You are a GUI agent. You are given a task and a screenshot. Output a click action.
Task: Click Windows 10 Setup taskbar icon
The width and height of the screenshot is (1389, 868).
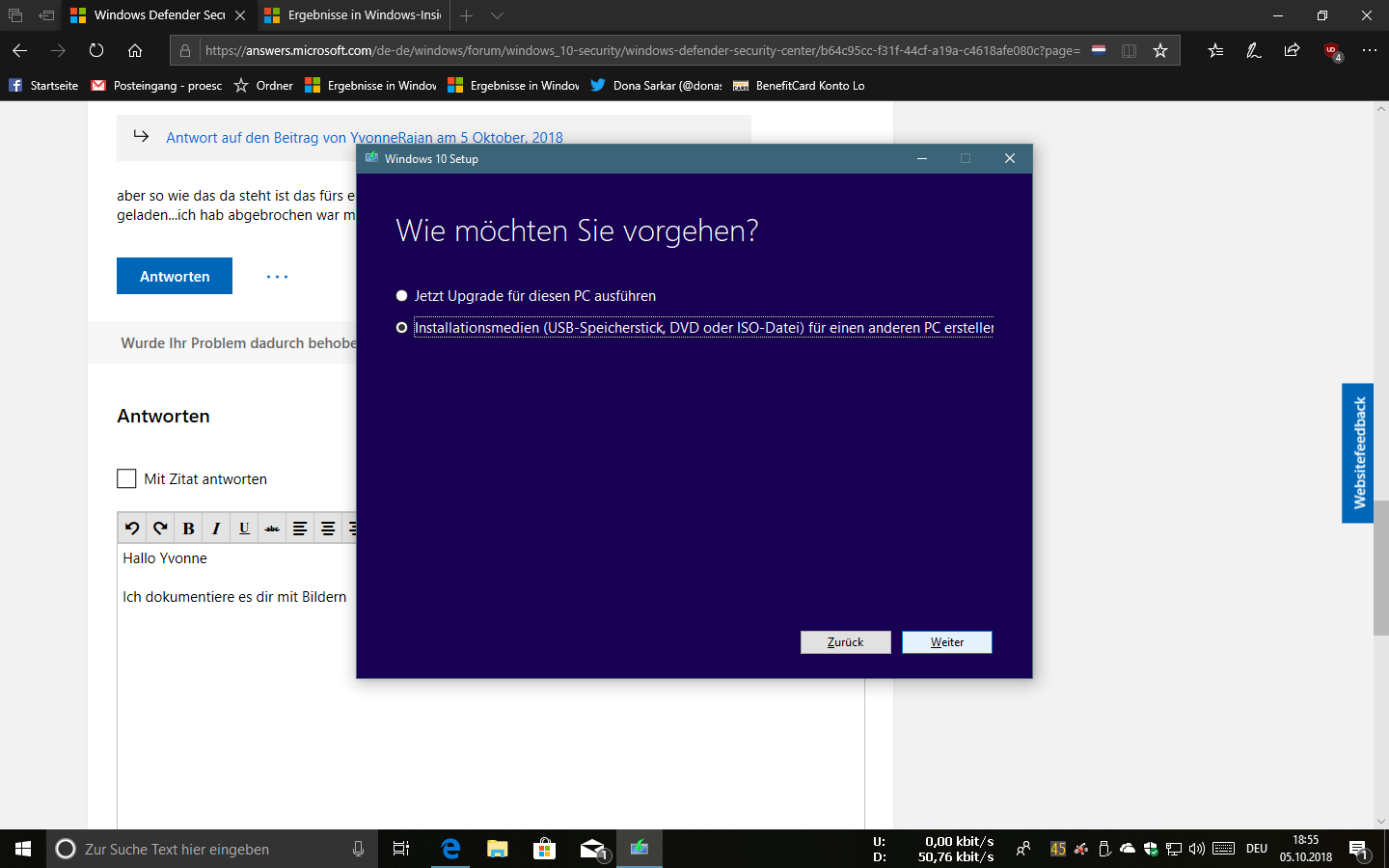(639, 849)
